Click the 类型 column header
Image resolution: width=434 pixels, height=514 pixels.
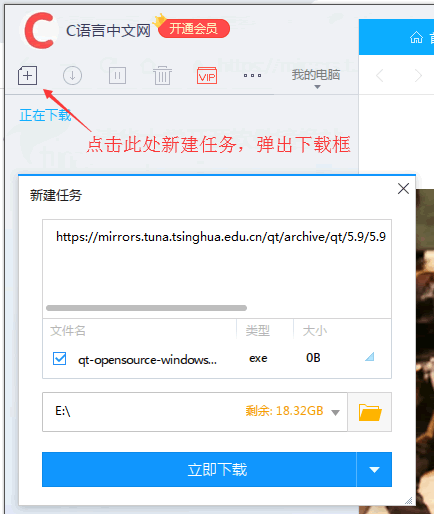click(x=258, y=331)
